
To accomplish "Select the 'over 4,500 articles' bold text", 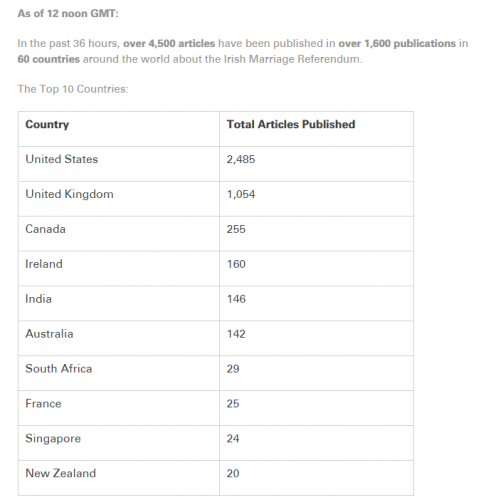I will click(x=169, y=43).
